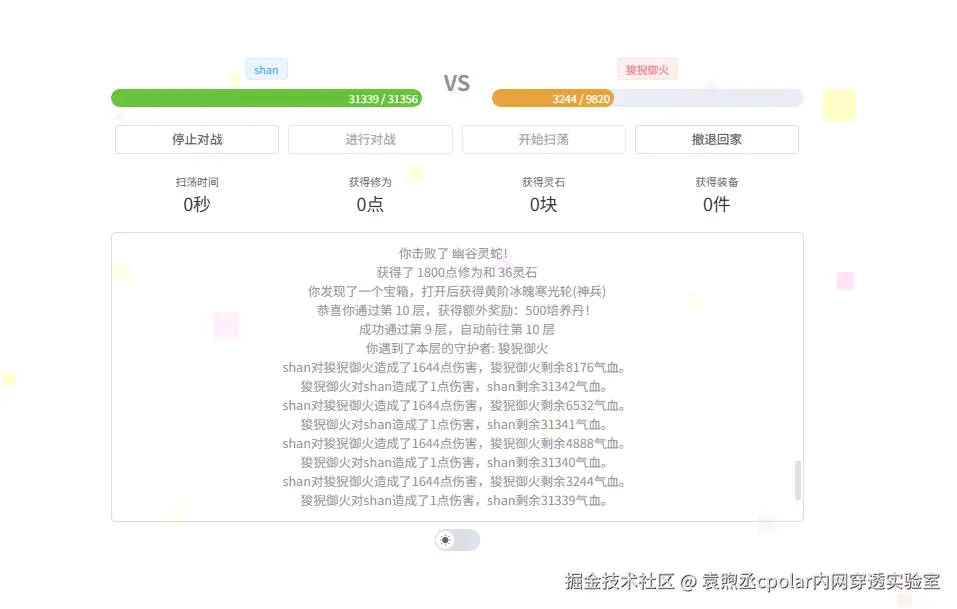Click log line 获得了 1800点修为和 36灵石
The width and height of the screenshot is (957, 609).
tap(457, 272)
